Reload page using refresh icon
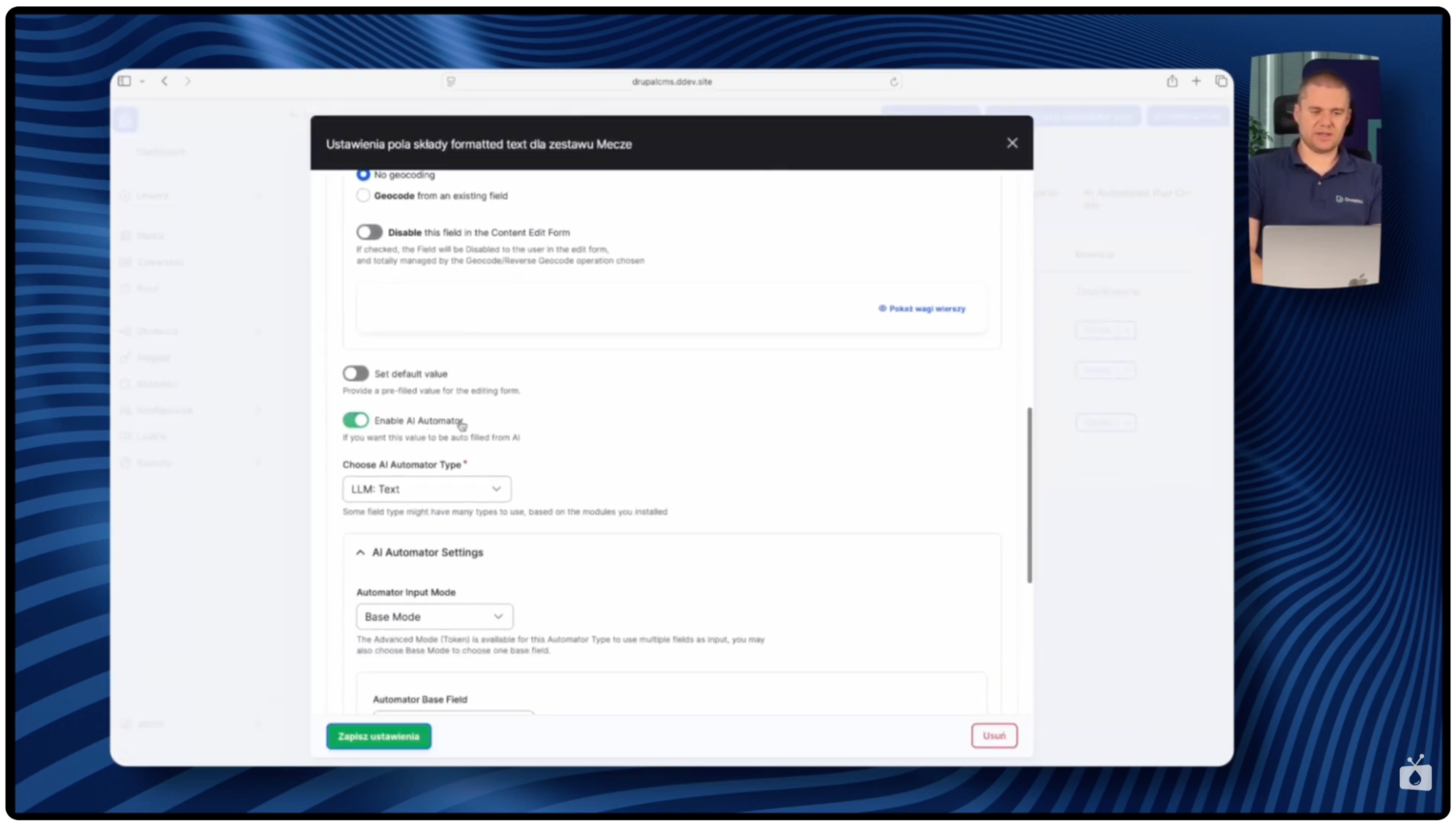1456x825 pixels. (894, 82)
